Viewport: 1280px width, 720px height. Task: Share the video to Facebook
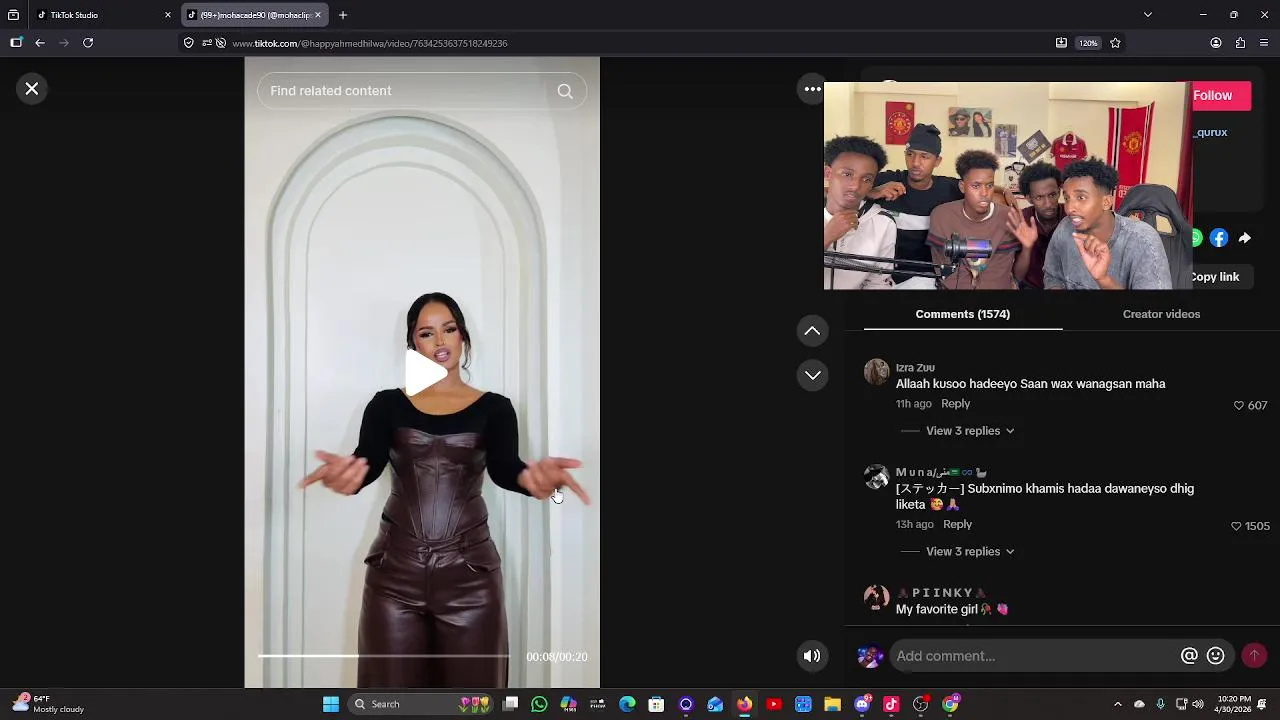(1218, 238)
